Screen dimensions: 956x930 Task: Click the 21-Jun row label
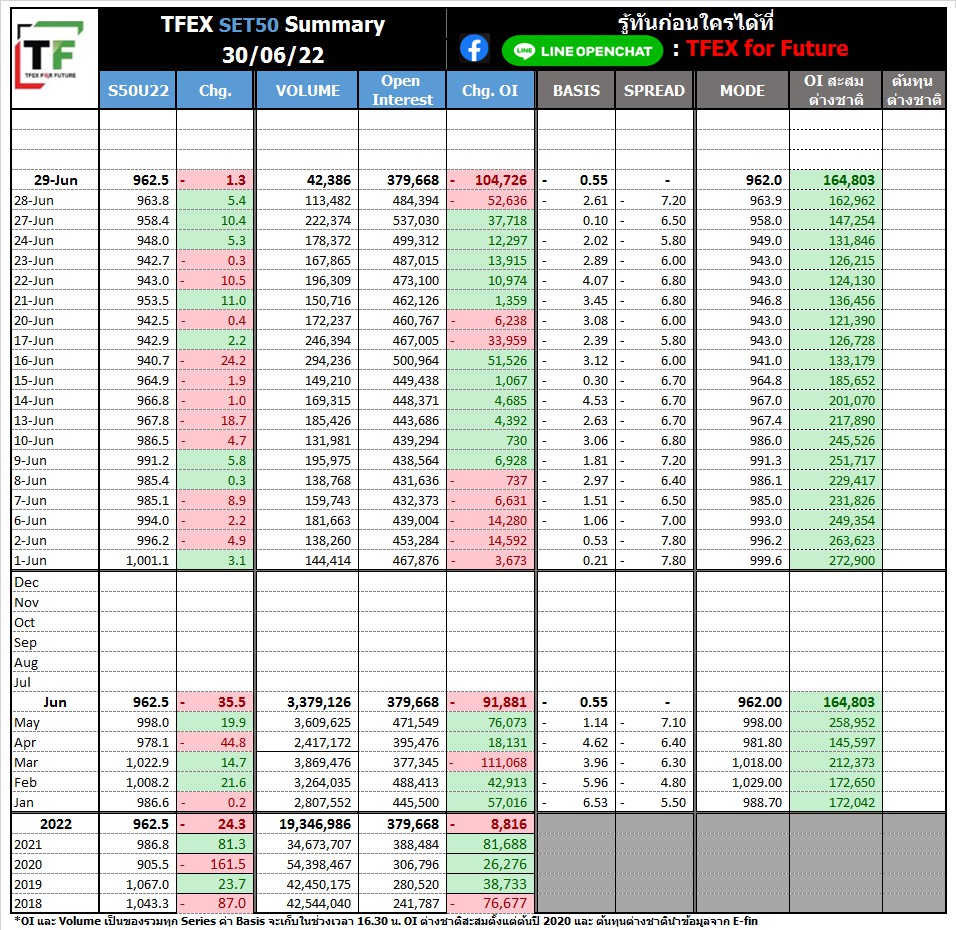[34, 301]
